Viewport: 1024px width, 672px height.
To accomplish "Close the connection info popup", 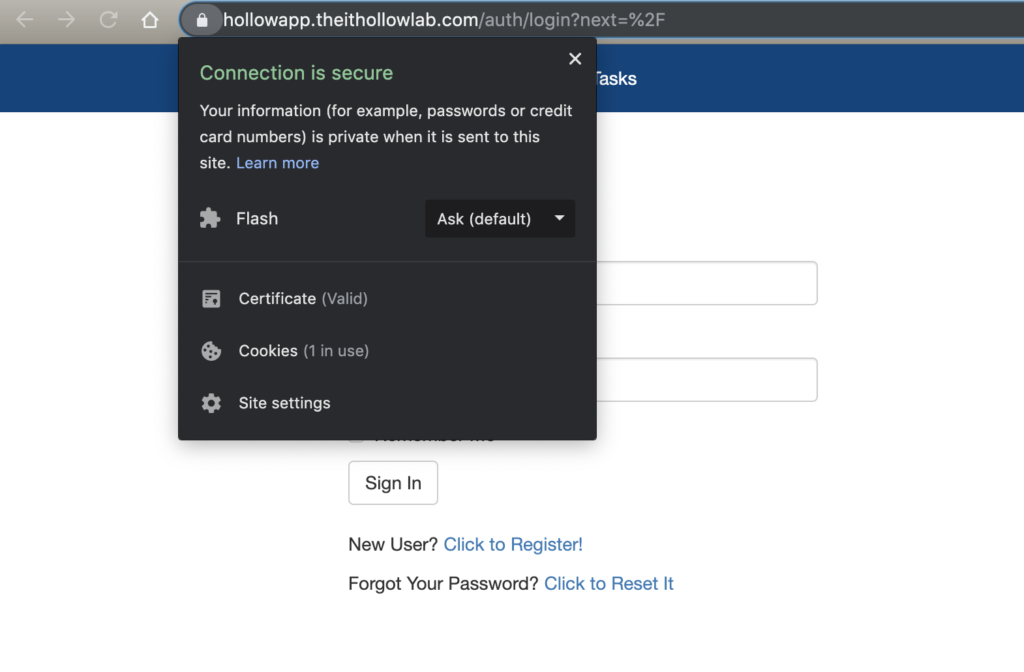I will point(575,59).
